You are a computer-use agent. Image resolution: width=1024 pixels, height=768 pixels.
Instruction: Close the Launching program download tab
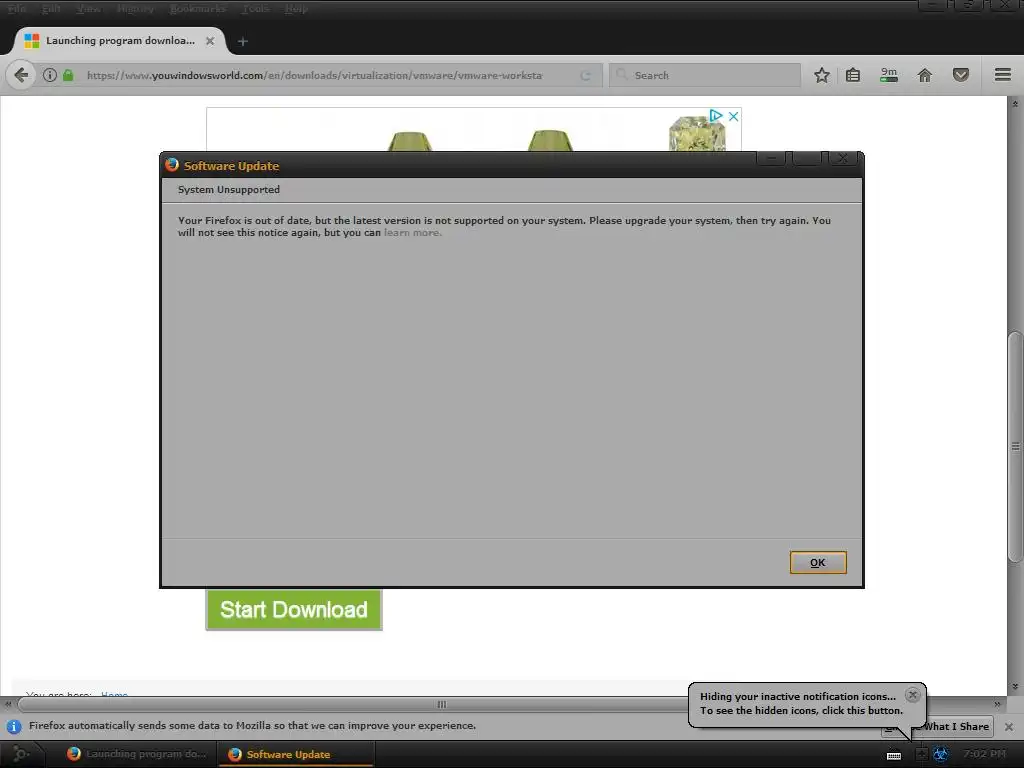pos(210,40)
